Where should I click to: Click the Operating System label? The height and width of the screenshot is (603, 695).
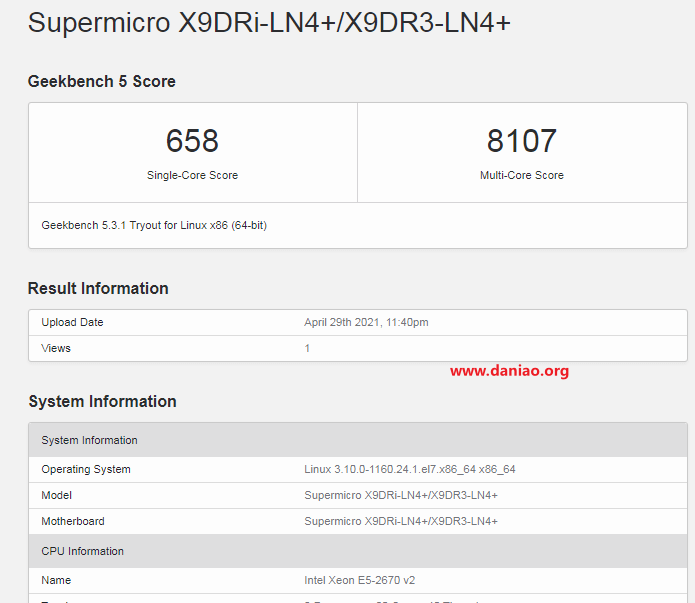[86, 470]
